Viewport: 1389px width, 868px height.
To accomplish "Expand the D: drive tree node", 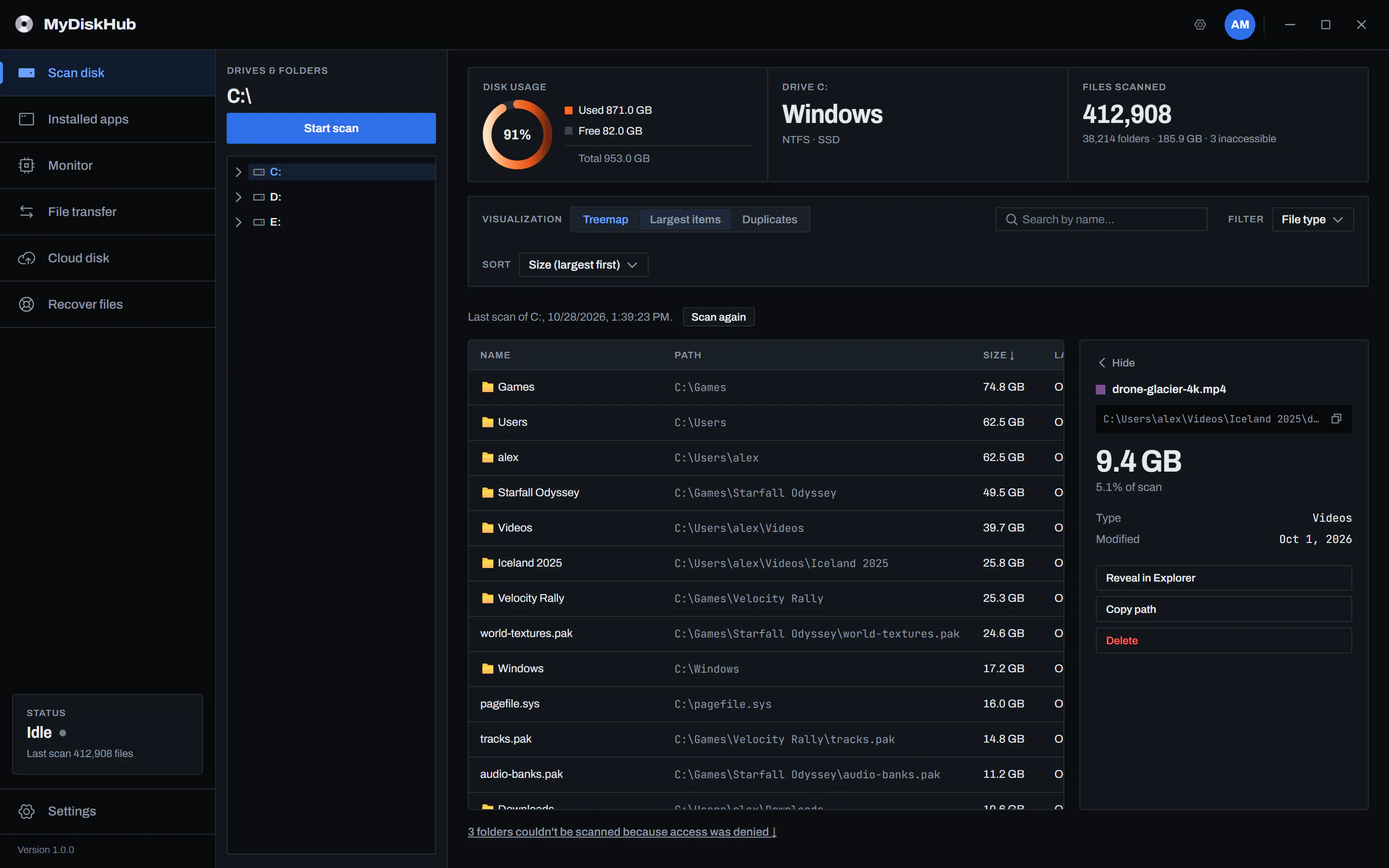I will coord(238,197).
